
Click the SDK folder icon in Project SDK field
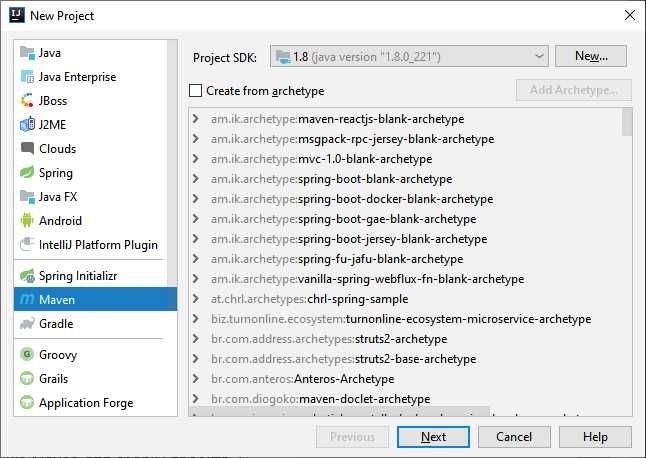tap(283, 56)
